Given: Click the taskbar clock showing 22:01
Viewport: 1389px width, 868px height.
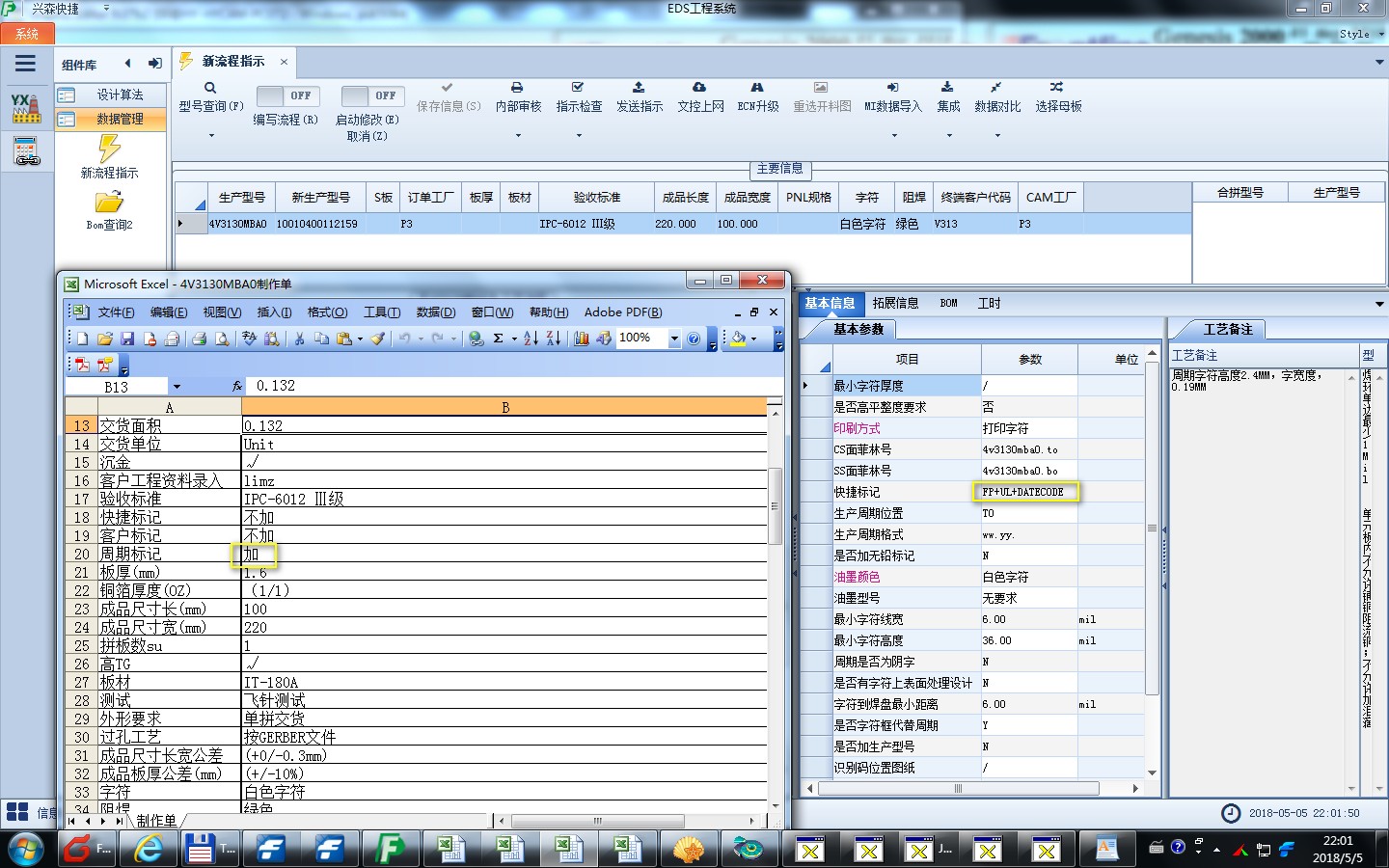Looking at the screenshot, I should [x=1337, y=849].
